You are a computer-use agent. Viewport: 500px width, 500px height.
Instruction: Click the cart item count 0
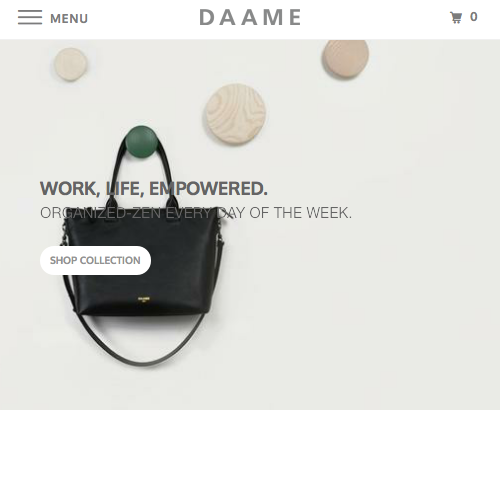pos(474,17)
